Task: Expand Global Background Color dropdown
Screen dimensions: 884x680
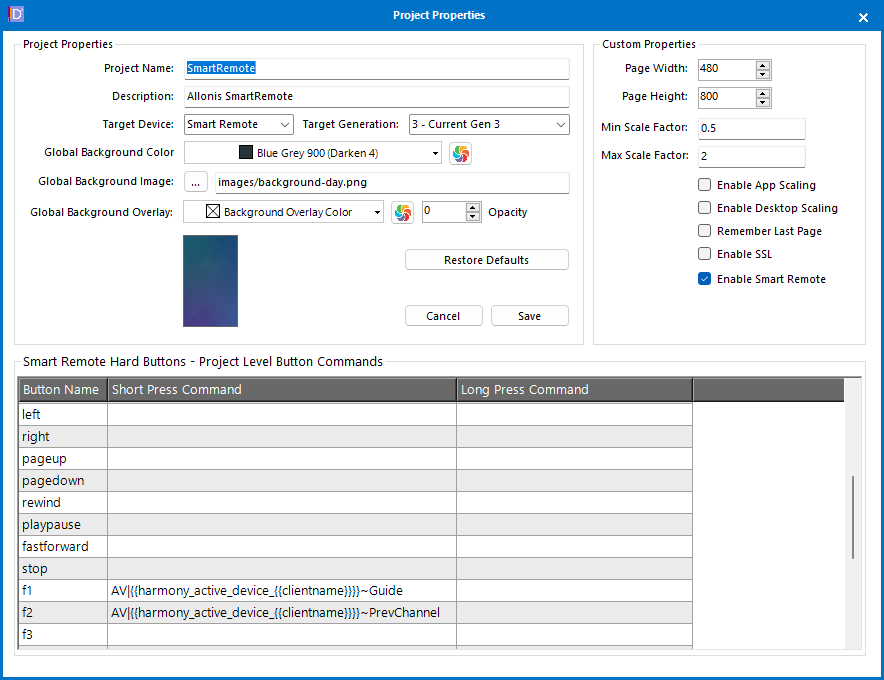Action: click(x=435, y=153)
